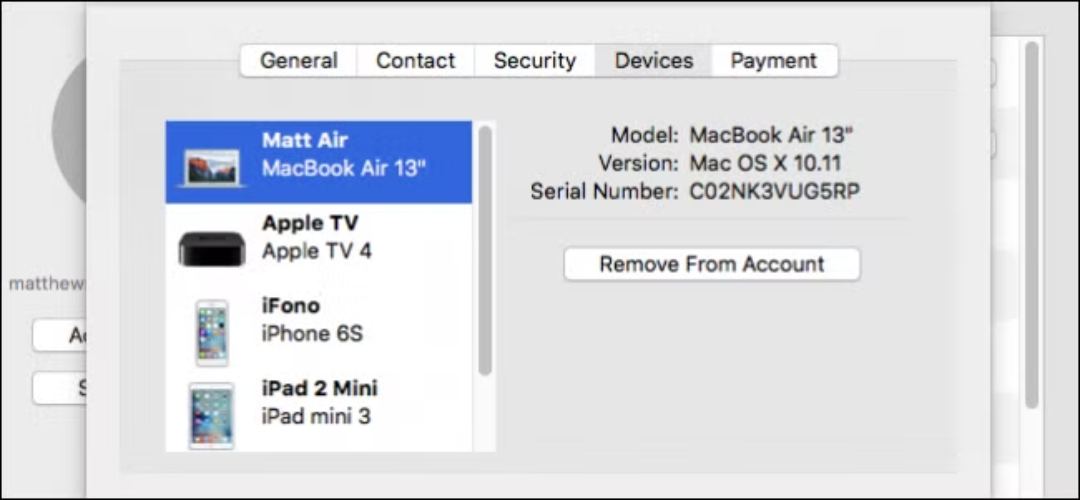
Task: Click the serial number C02NK3VUG5RP
Action: click(x=775, y=192)
